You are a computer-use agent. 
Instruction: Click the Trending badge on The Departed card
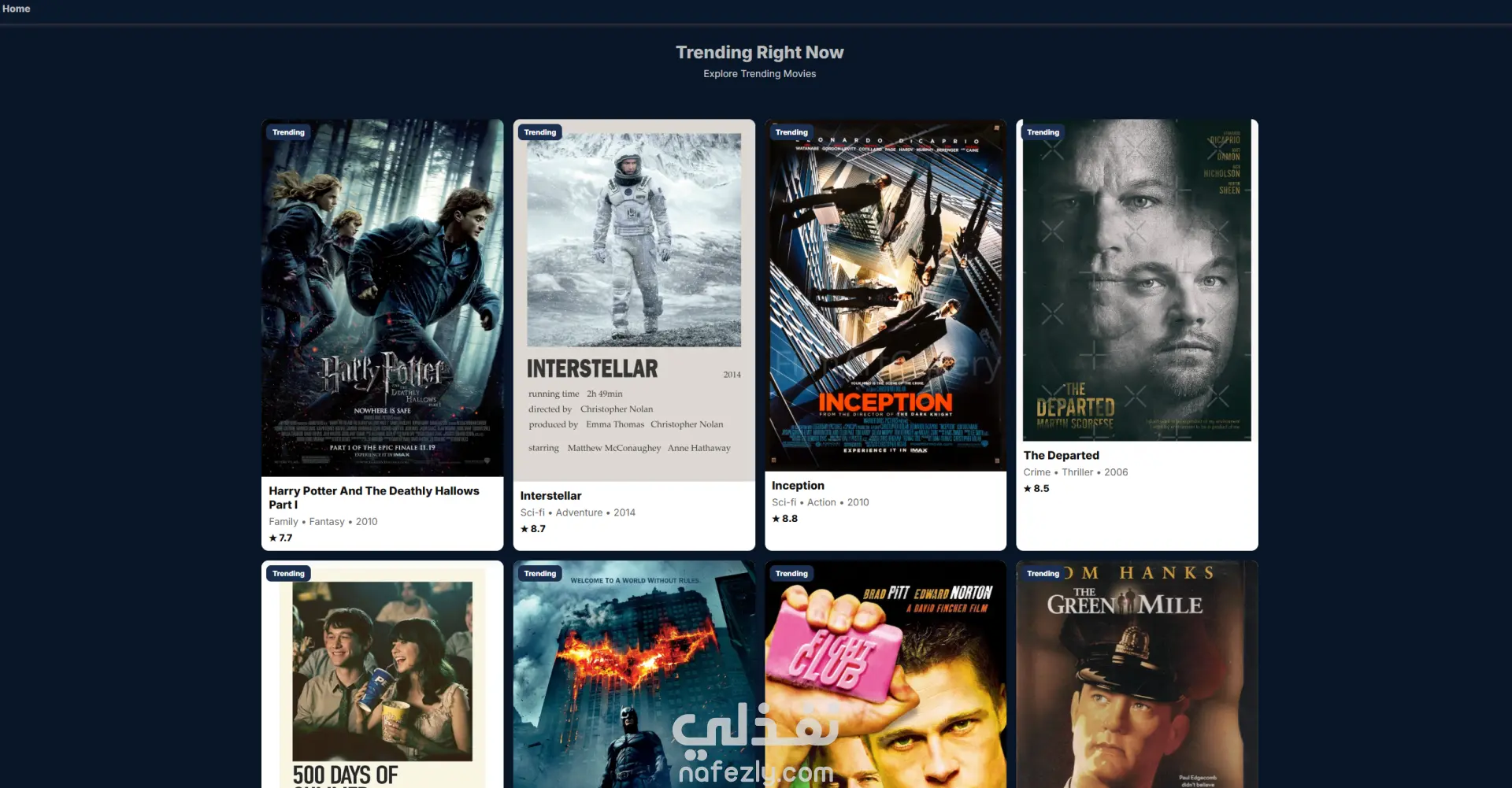click(x=1043, y=132)
